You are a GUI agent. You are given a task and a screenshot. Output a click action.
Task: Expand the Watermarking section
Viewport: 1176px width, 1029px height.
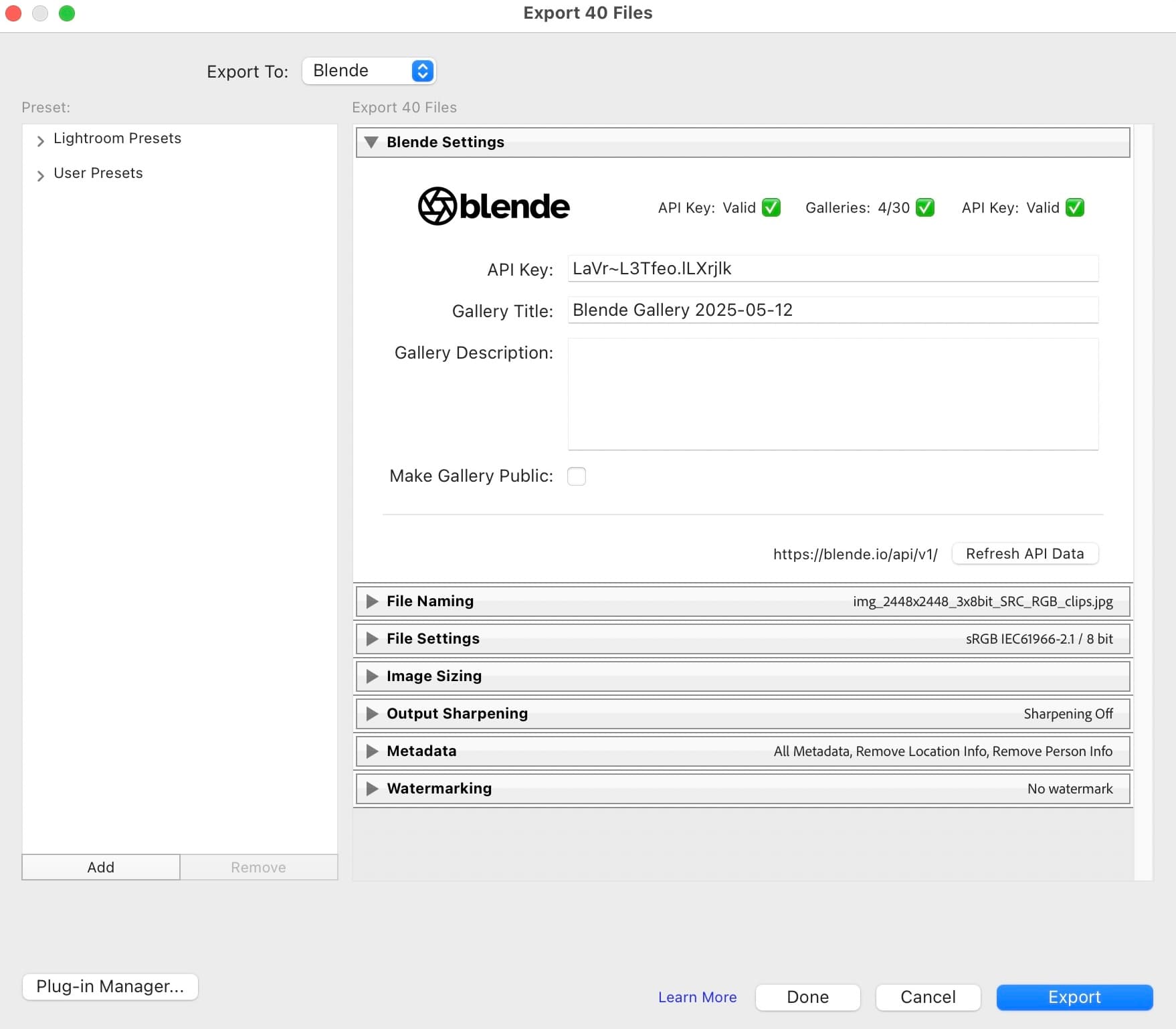pos(372,788)
